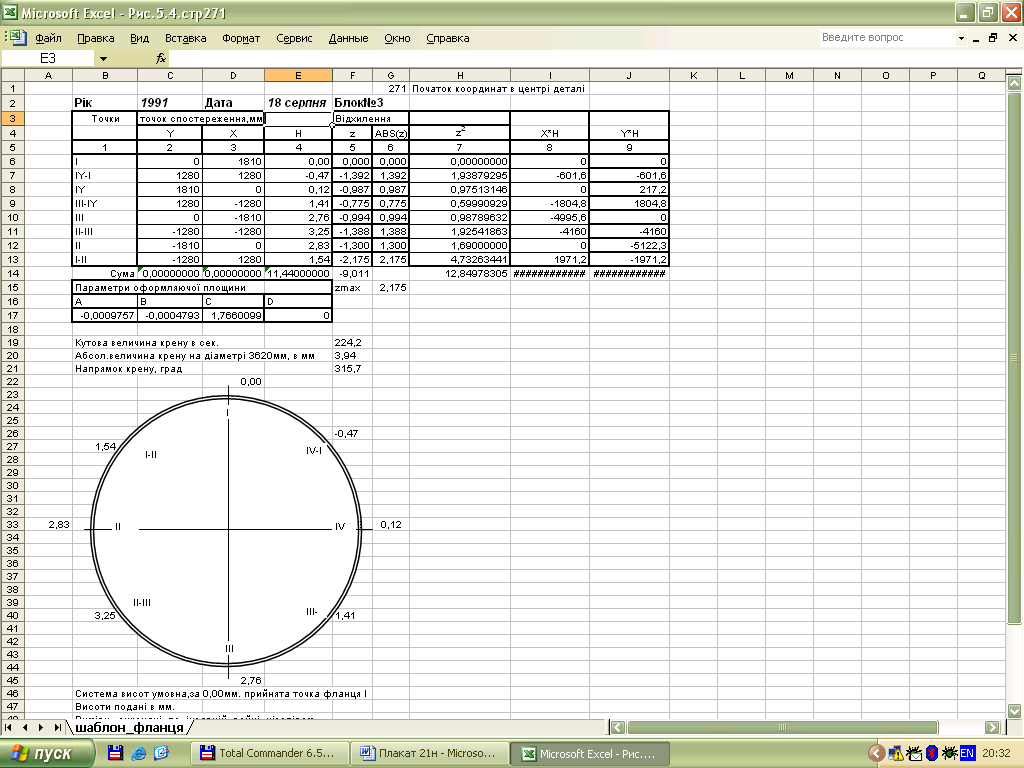Switch to Total Commander 6.5 taskbar button
Screen dimensions: 1024x768
tap(268, 753)
